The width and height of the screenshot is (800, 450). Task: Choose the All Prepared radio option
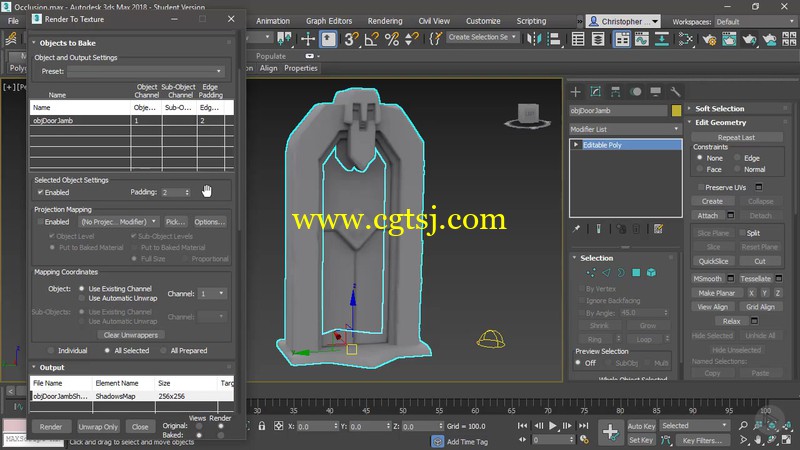[x=163, y=351]
